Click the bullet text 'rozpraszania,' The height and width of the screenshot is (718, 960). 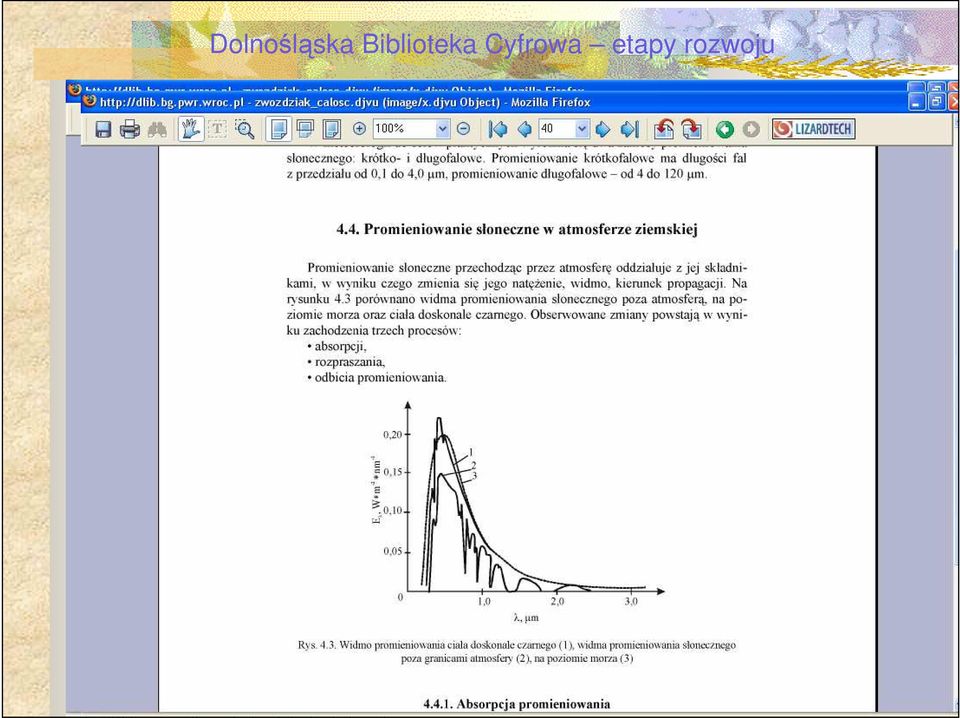(x=350, y=362)
